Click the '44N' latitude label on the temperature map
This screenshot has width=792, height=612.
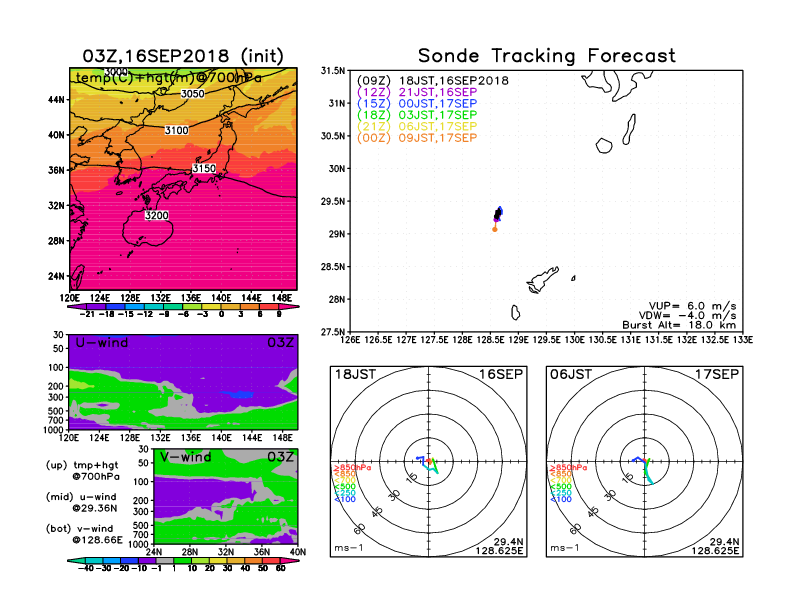click(57, 100)
